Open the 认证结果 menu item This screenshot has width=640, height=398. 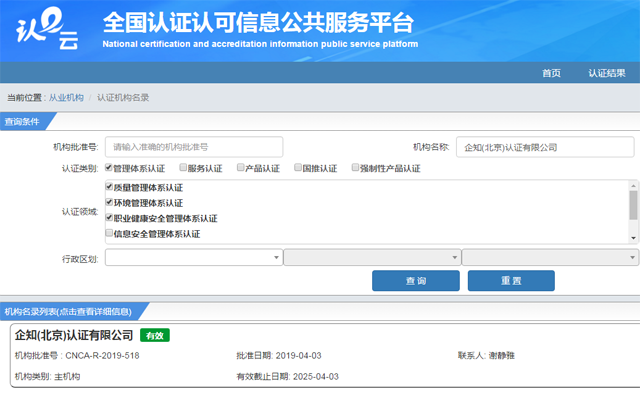[x=607, y=73]
